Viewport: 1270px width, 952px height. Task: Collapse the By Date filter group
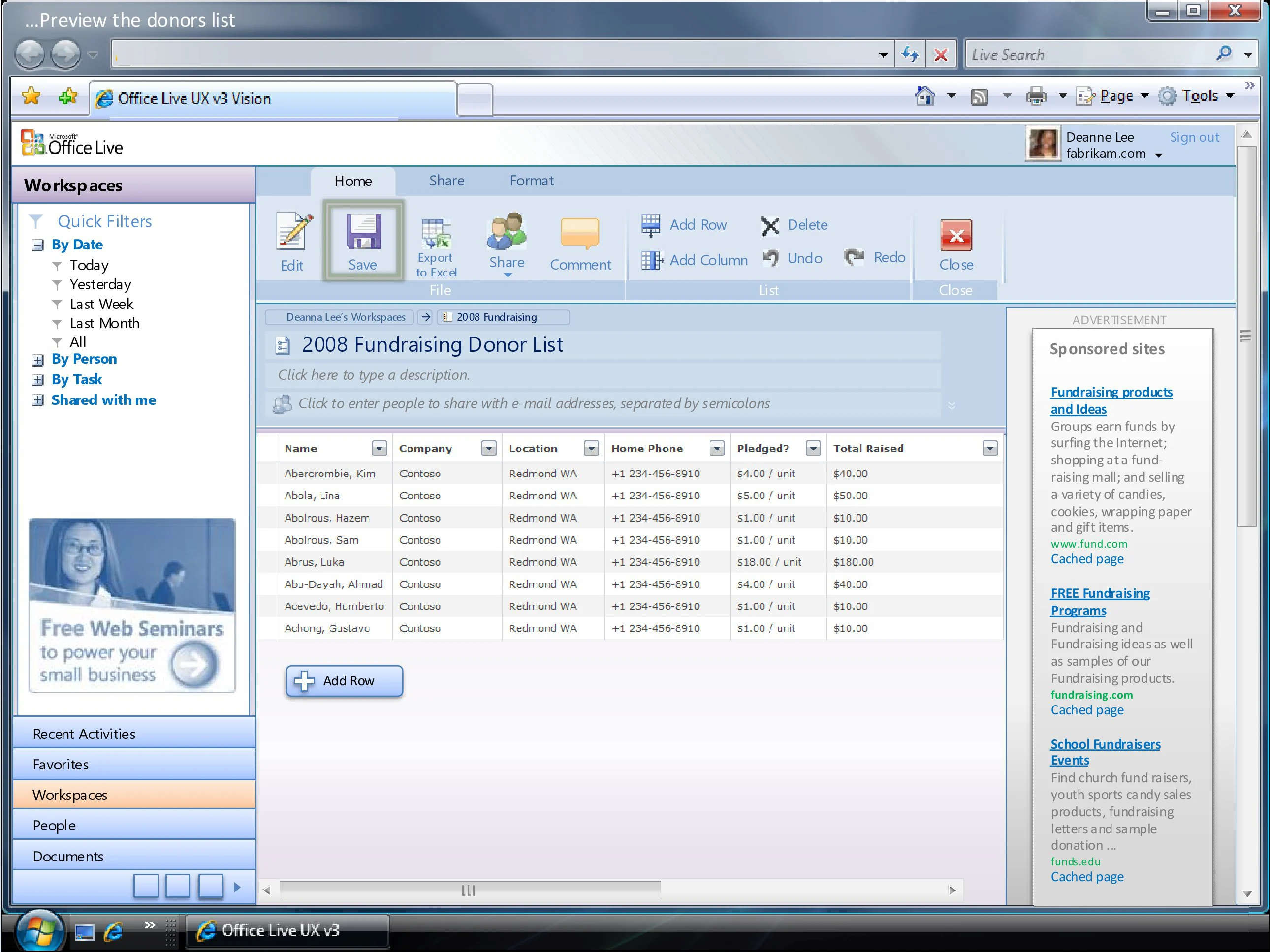pos(38,246)
